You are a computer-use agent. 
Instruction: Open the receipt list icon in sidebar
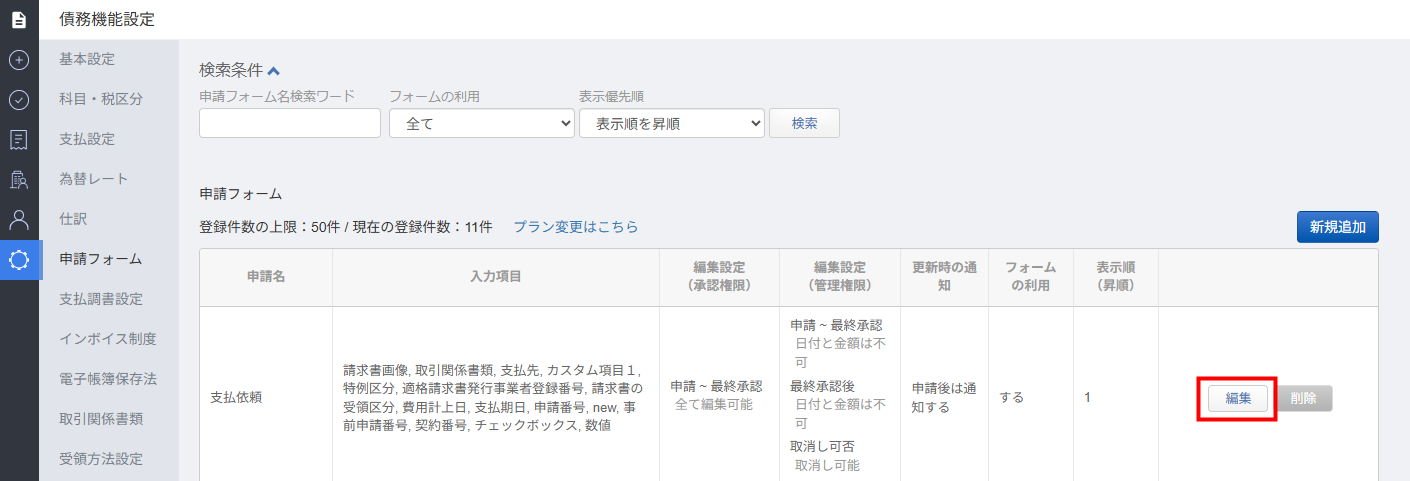[19, 140]
